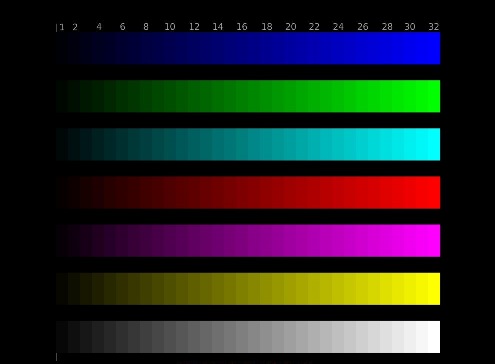Click the cyan bar below label 22
Image resolution: width=495 pixels, height=364 pixels.
(x=314, y=144)
